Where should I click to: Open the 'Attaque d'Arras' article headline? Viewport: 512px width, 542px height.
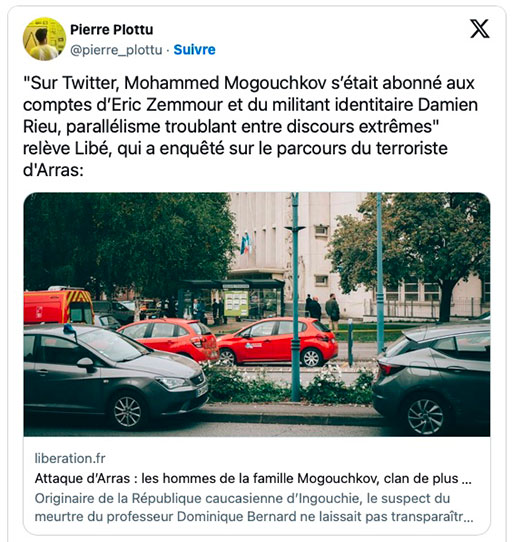pos(253,478)
